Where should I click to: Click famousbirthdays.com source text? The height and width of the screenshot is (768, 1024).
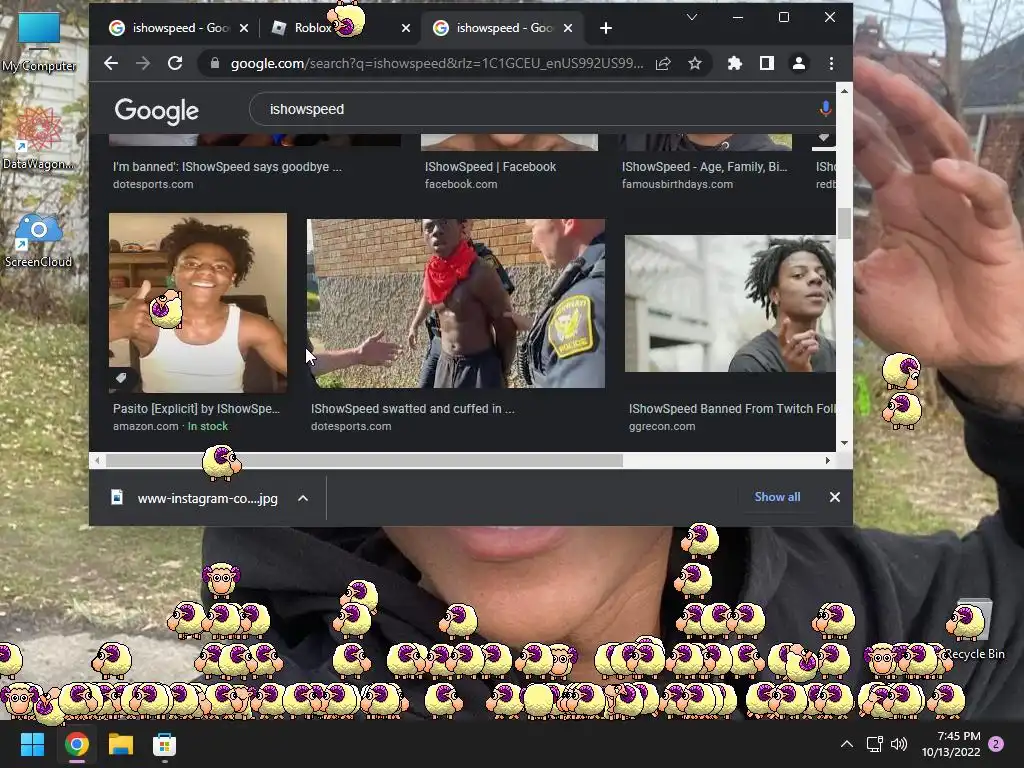click(677, 184)
